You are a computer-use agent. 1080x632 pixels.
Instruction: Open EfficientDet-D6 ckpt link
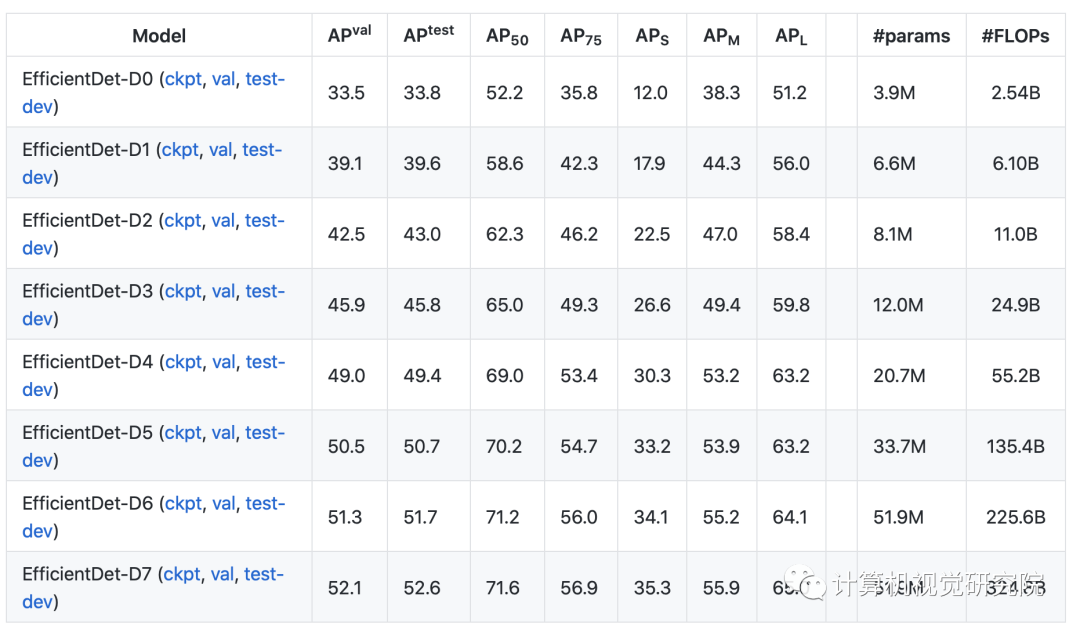[183, 504]
